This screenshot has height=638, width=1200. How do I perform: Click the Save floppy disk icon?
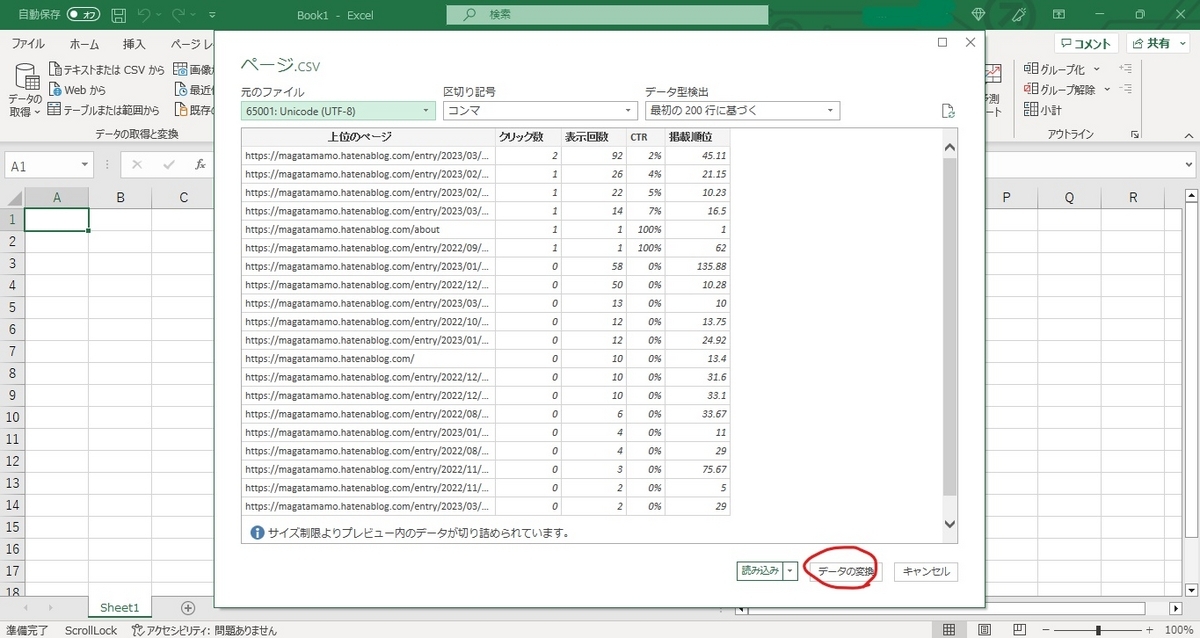[x=119, y=16]
